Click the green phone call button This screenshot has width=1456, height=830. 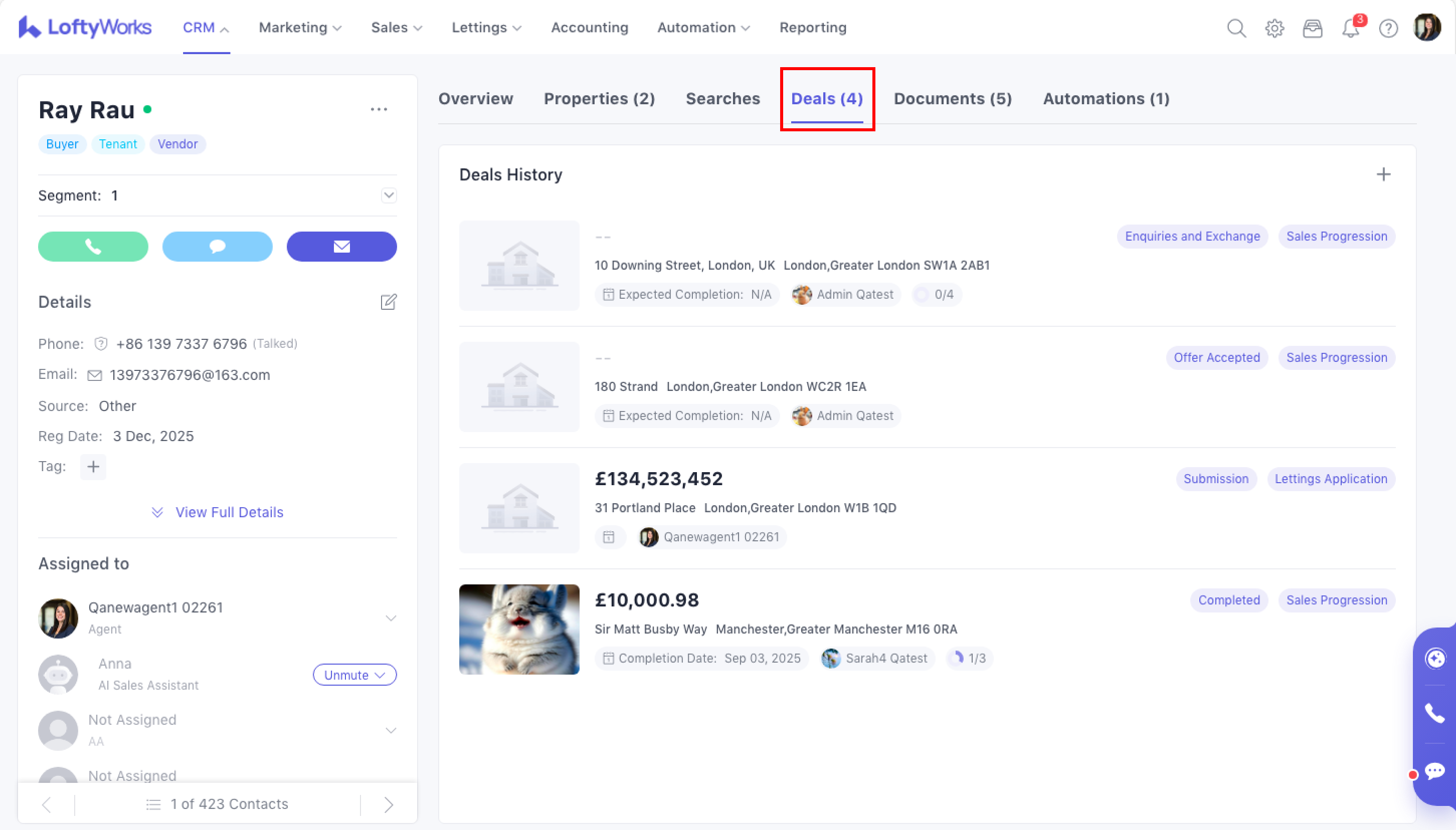93,246
